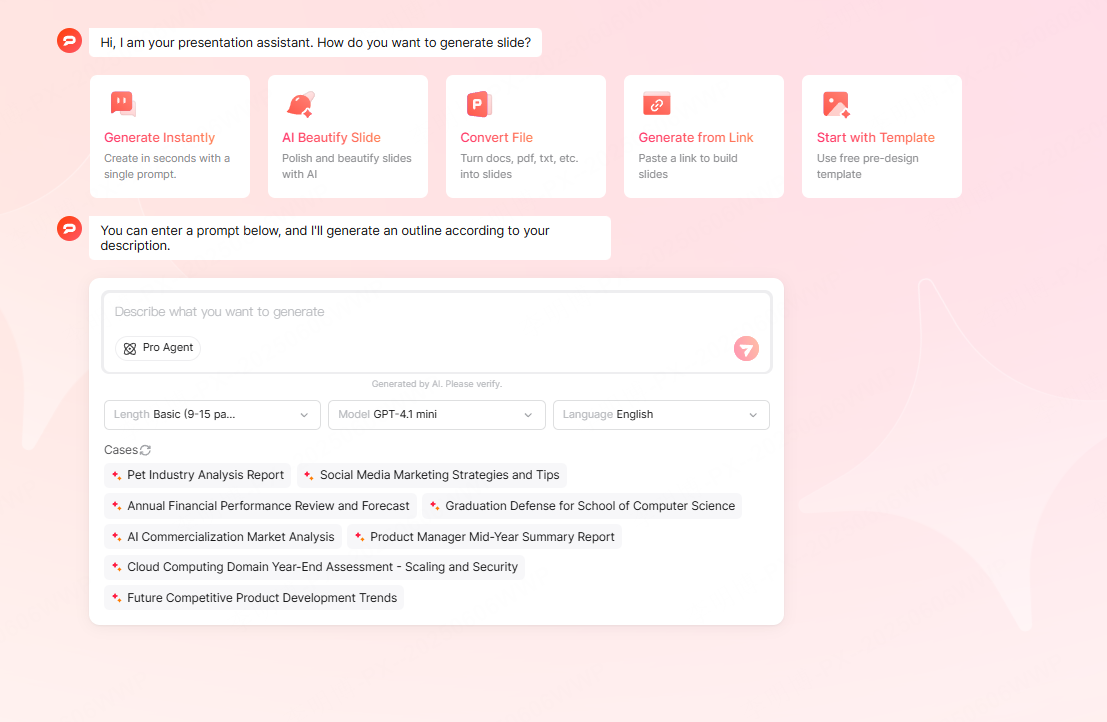Pick the Future Competitive Product Development Trends case

pyautogui.click(x=254, y=597)
